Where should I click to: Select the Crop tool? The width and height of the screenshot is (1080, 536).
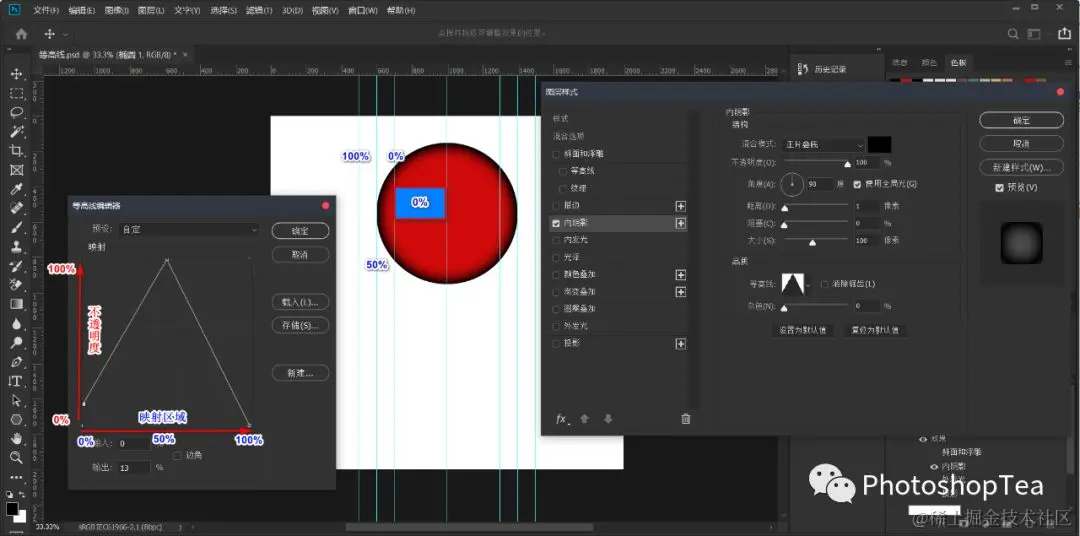[17, 151]
